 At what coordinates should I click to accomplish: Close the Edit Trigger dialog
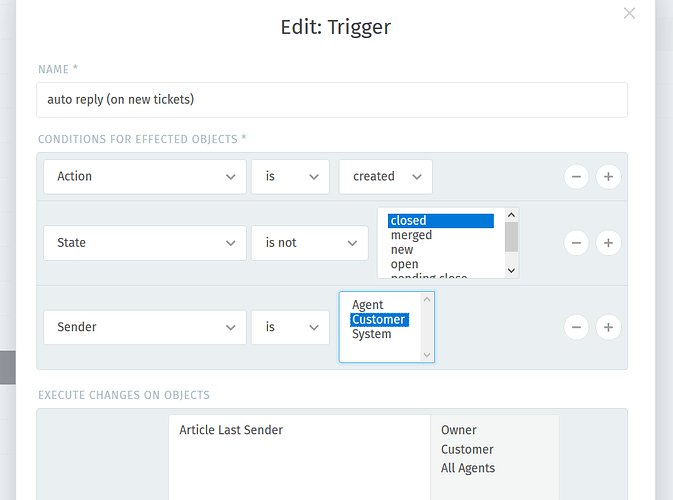point(629,13)
